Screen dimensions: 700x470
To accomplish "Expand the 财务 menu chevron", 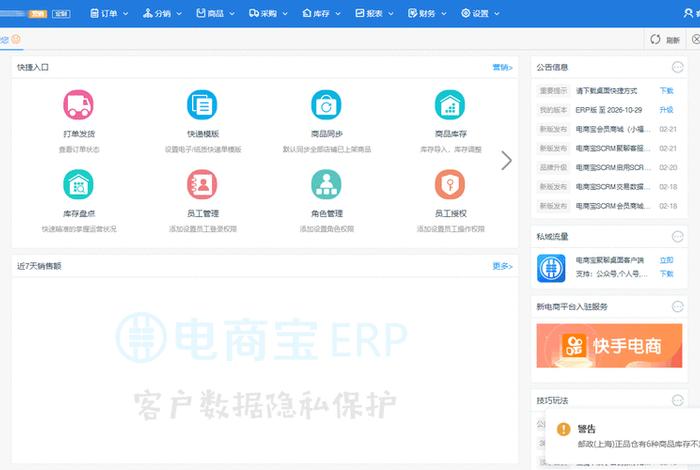I will [444, 14].
